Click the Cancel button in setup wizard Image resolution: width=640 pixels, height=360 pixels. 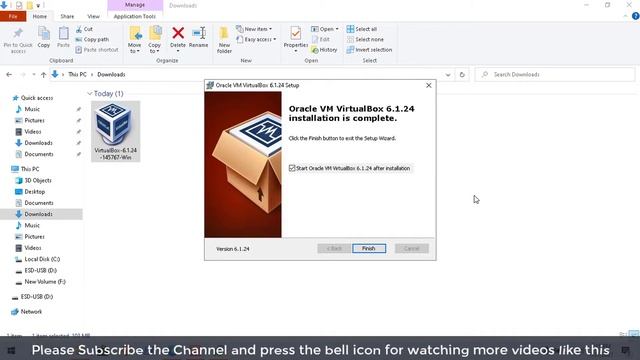point(411,249)
